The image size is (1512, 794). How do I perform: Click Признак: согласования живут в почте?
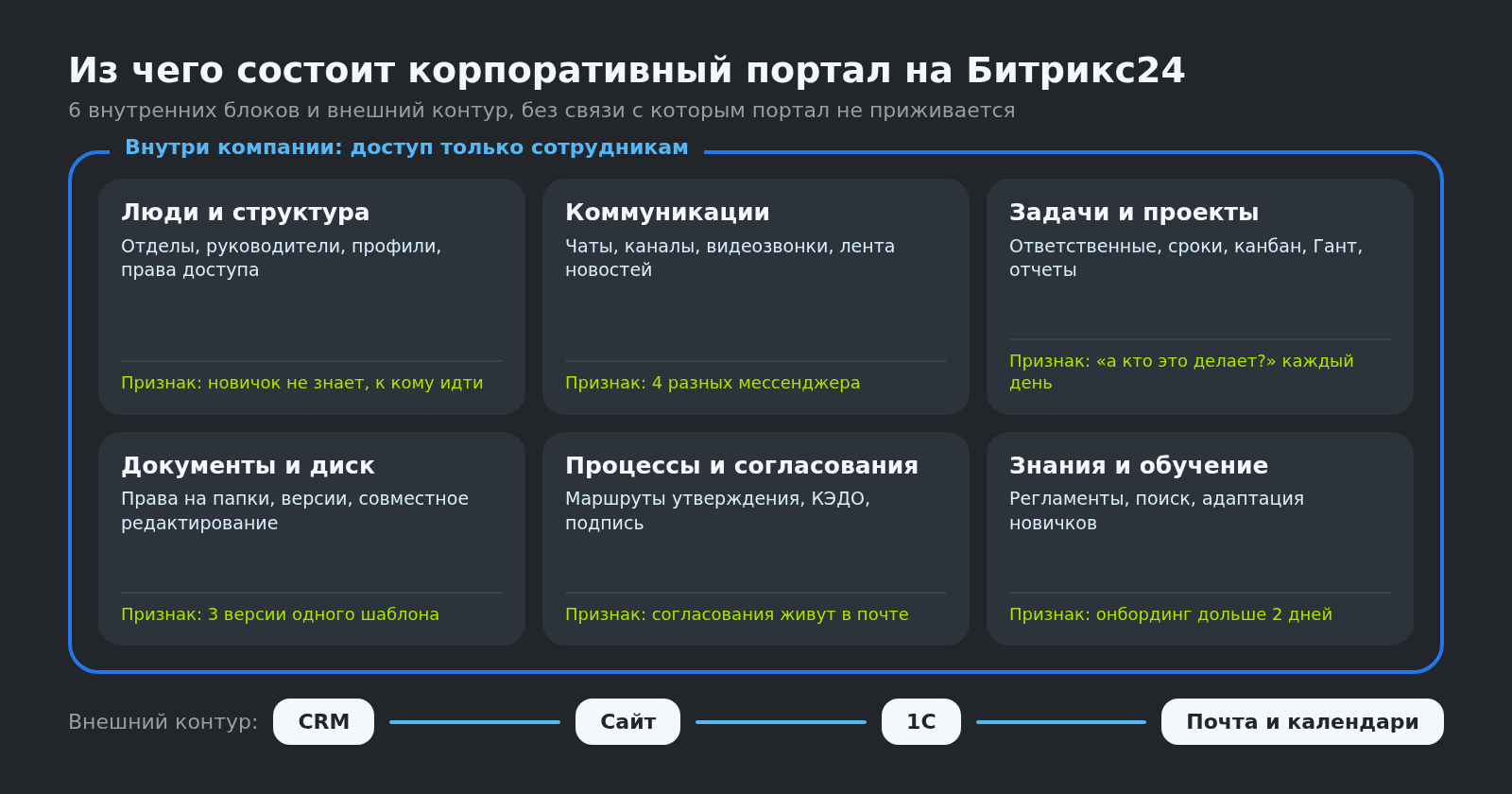(x=737, y=614)
